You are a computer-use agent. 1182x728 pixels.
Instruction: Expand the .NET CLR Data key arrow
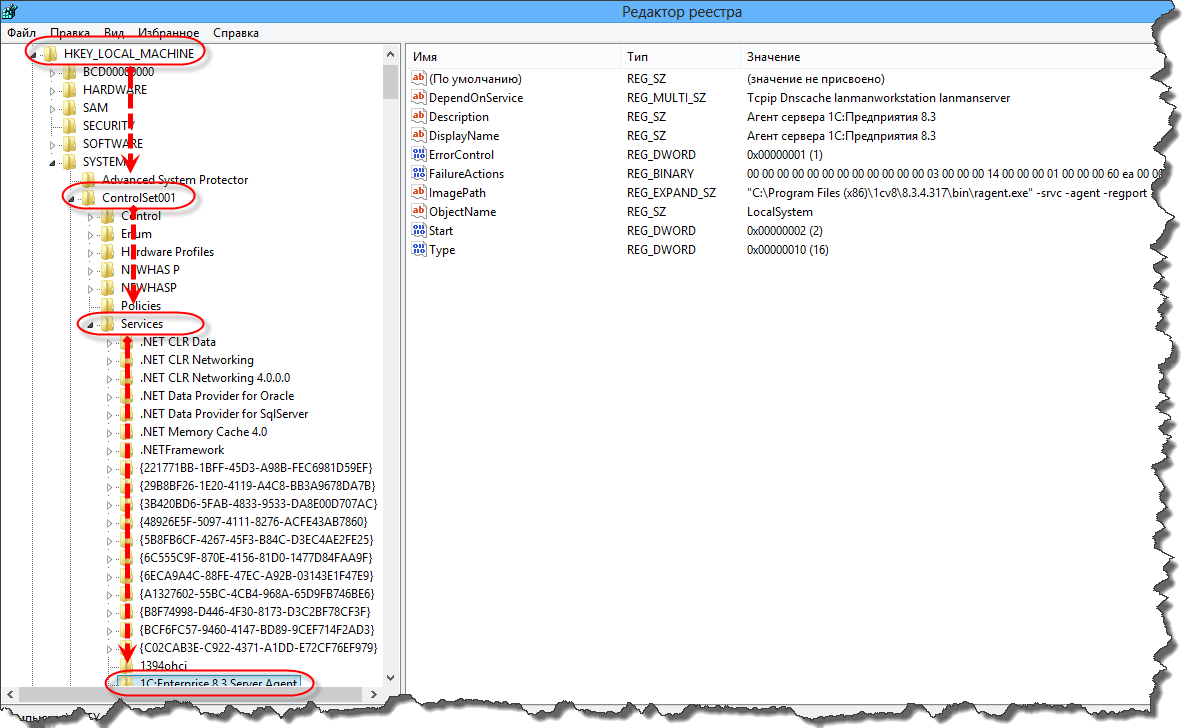109,343
